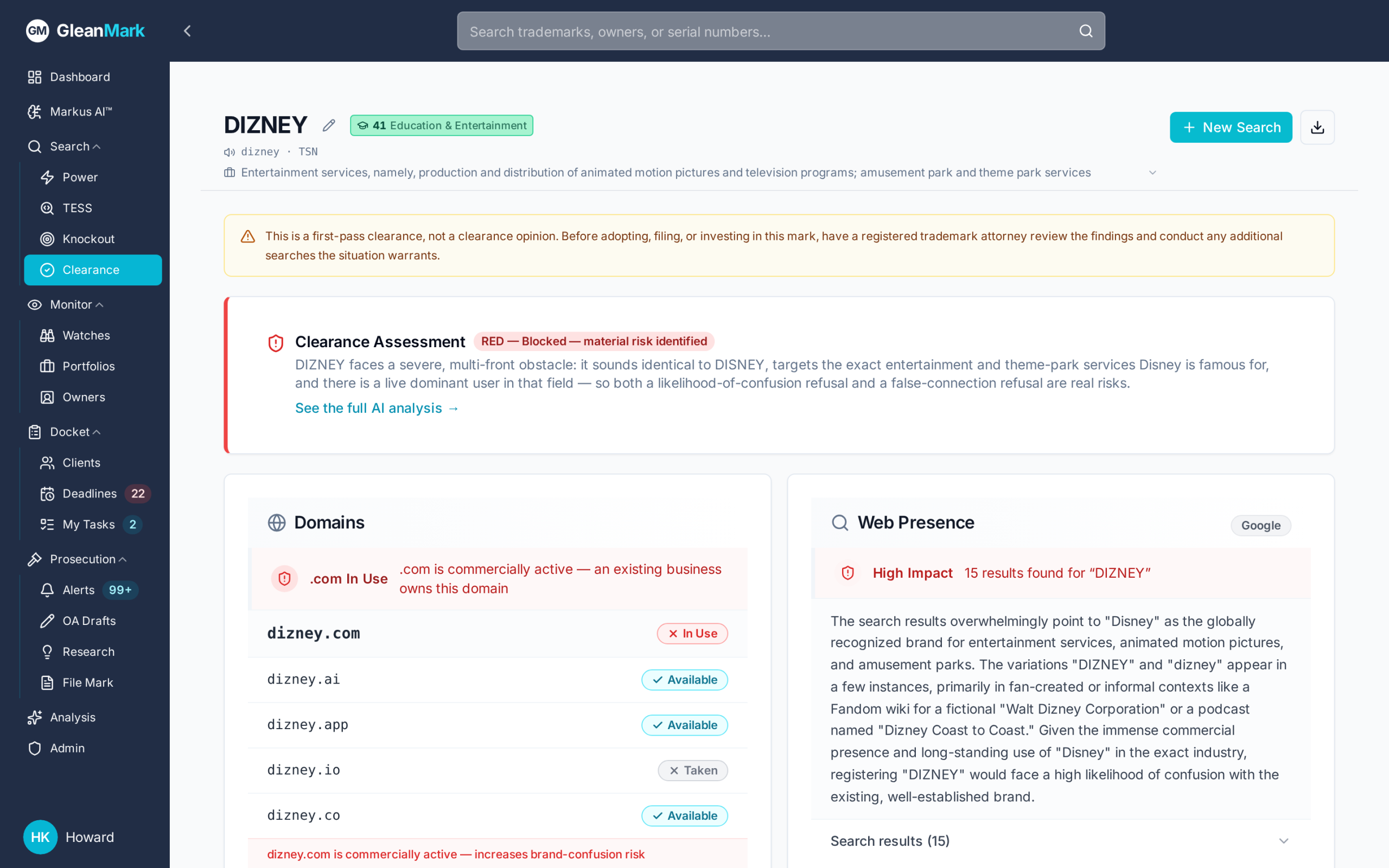Click the Deadlines calendar icon
1389x868 pixels.
coord(48,494)
